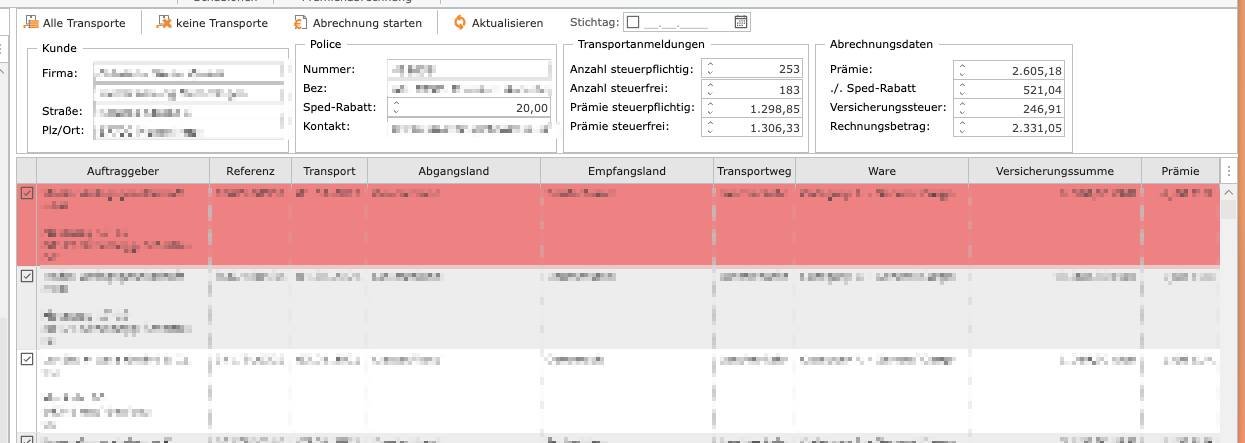Click the Empfangsland column header
This screenshot has width=1245, height=443.
click(x=627, y=171)
